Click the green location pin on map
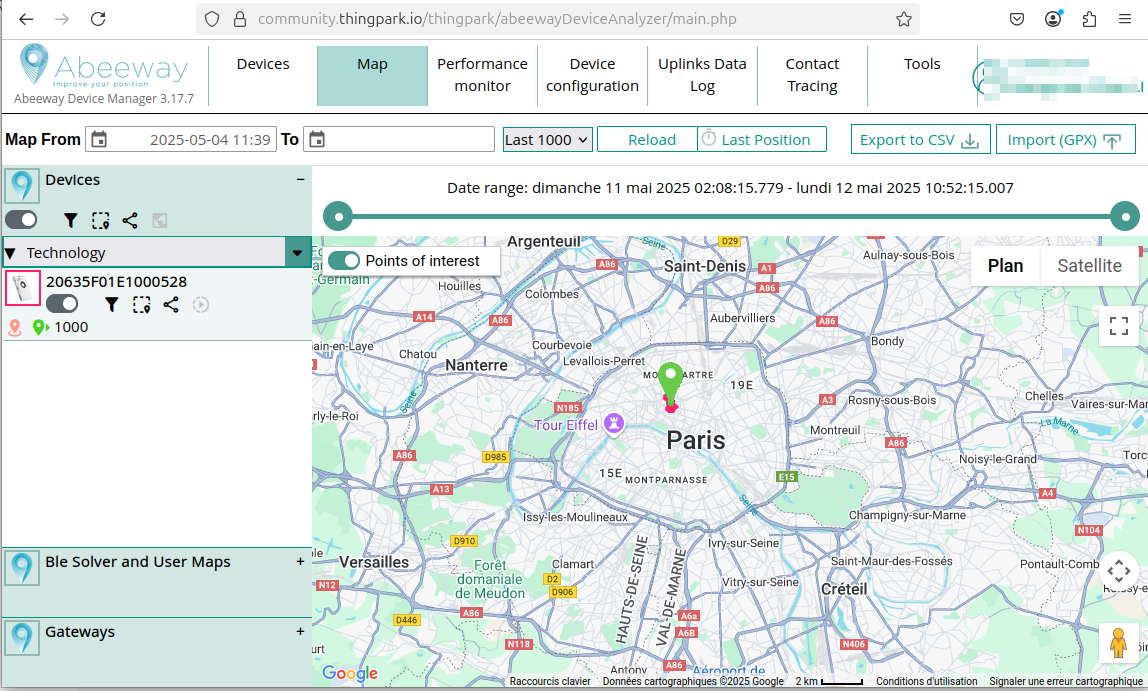Viewport: 1148px width, 691px height. 670,381
